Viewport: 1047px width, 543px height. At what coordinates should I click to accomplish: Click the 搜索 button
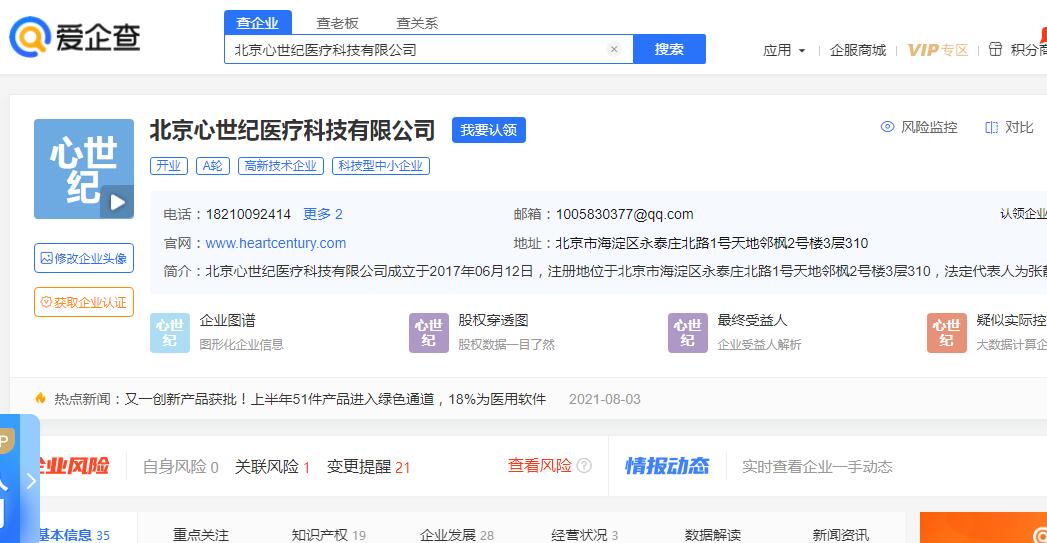click(x=669, y=49)
